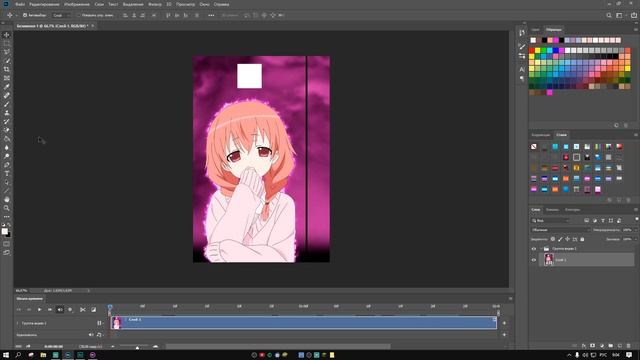The image size is (640, 360).
Task: Split the clip with the scissors icon
Action: coord(83,310)
